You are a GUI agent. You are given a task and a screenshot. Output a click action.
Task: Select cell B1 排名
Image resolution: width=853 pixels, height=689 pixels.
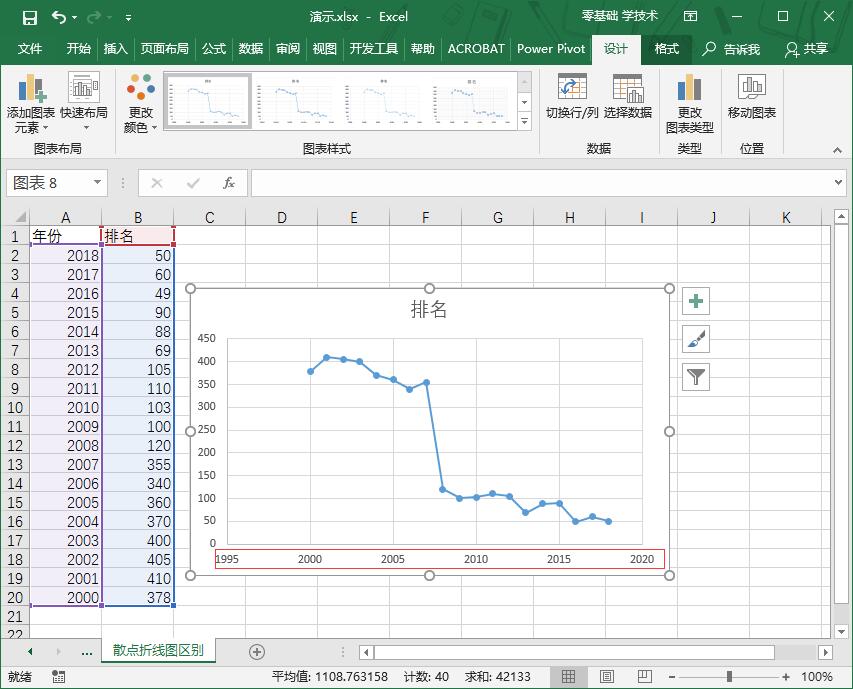(138, 235)
